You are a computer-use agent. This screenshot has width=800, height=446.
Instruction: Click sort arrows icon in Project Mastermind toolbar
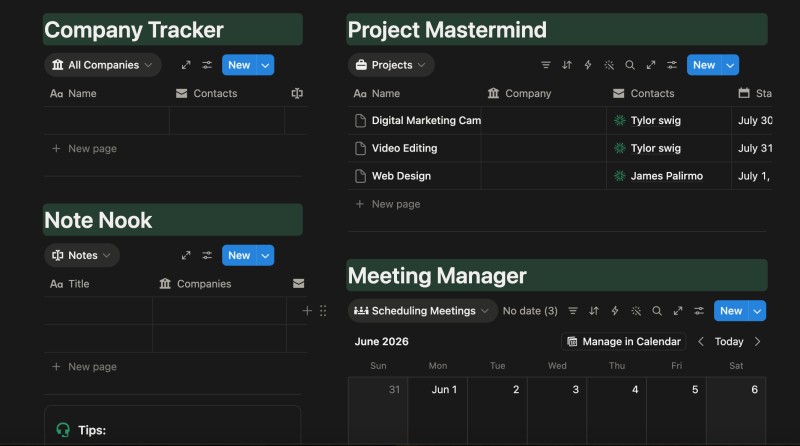(567, 65)
